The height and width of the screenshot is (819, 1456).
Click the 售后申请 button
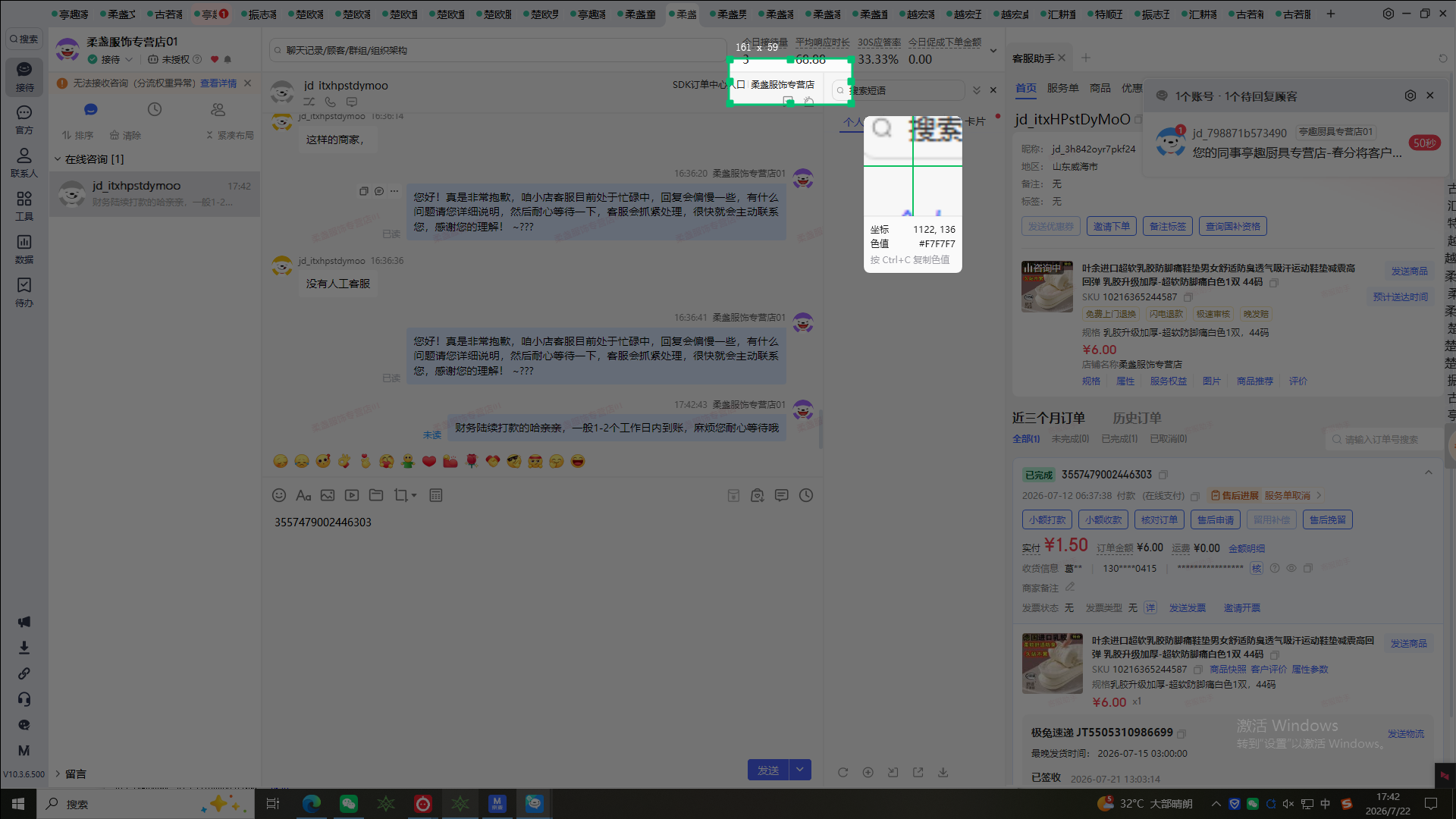[x=1216, y=519]
